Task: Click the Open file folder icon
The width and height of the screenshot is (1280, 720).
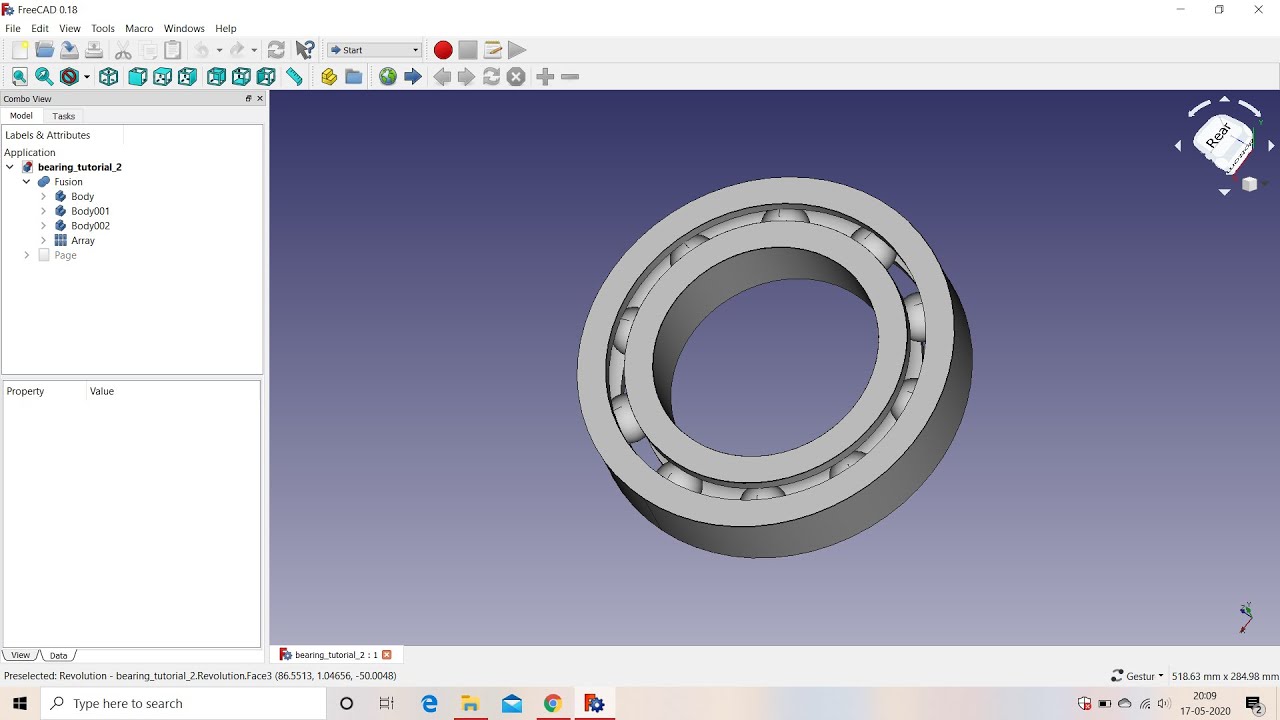Action: 44,50
